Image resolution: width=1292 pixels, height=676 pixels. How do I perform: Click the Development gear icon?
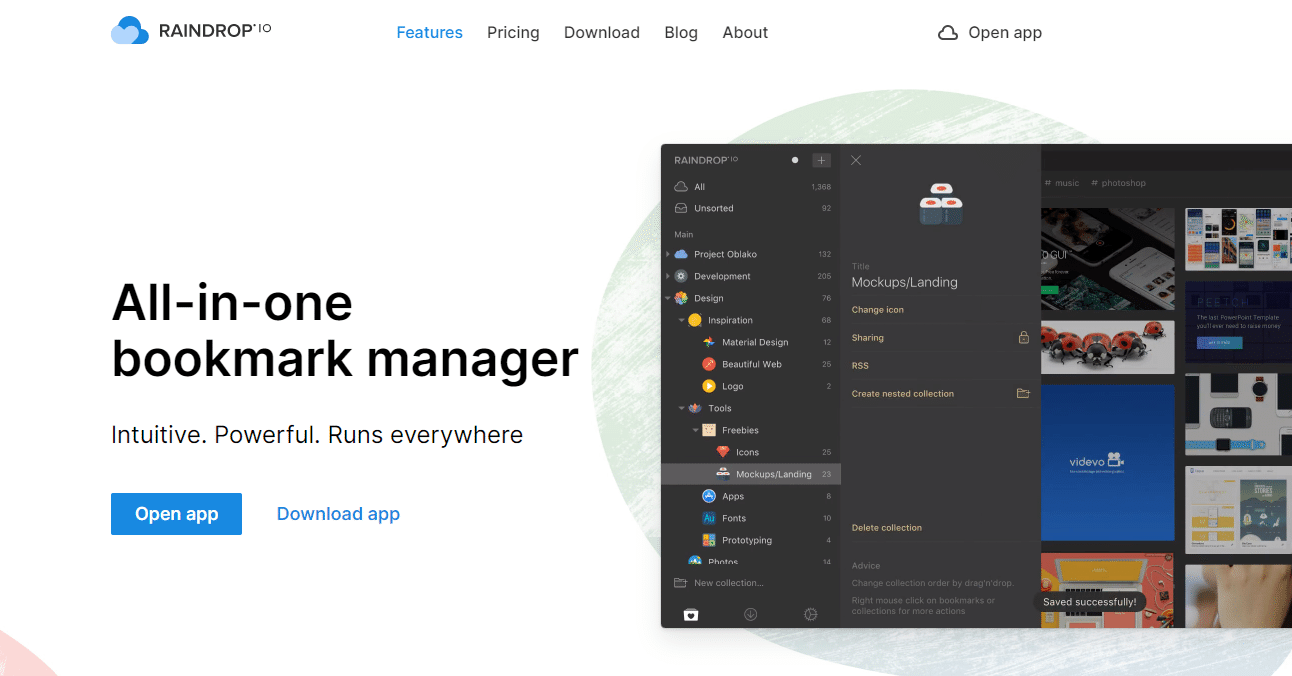pyautogui.click(x=681, y=276)
